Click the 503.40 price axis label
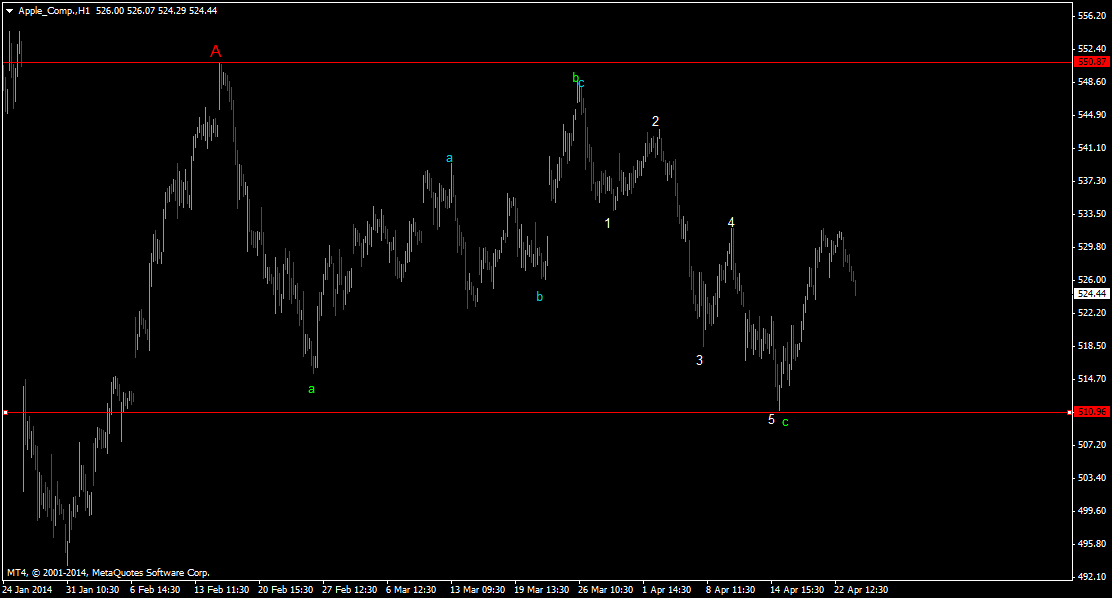The image size is (1112, 598). pos(1092,478)
